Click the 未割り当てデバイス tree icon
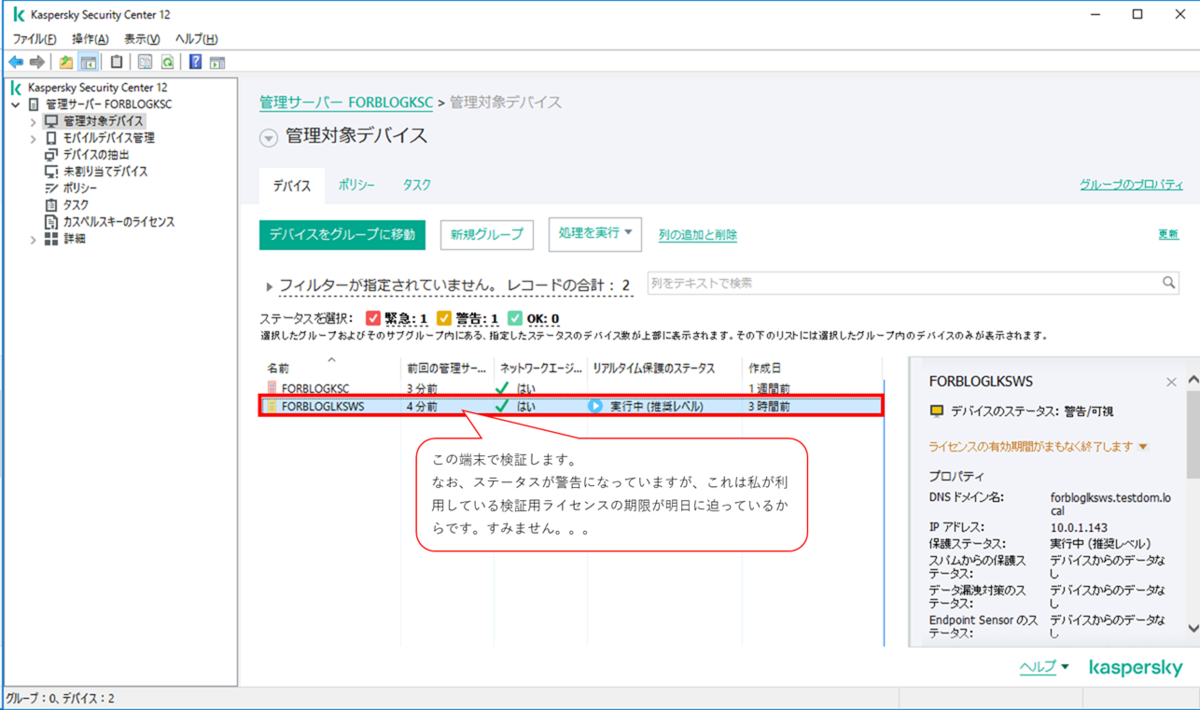The height and width of the screenshot is (710, 1200). click(x=52, y=172)
